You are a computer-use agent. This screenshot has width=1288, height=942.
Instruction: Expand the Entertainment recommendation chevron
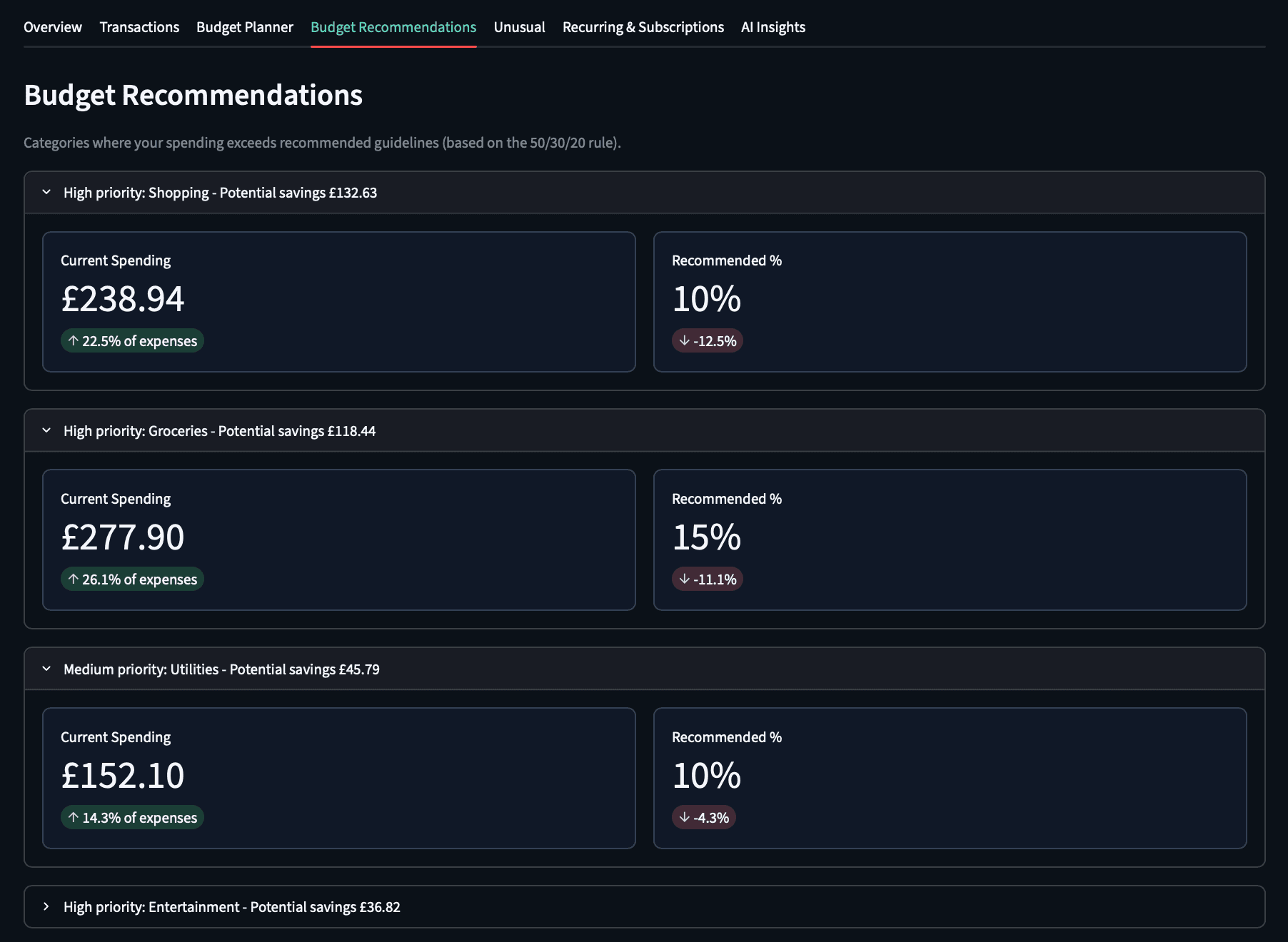(x=46, y=906)
